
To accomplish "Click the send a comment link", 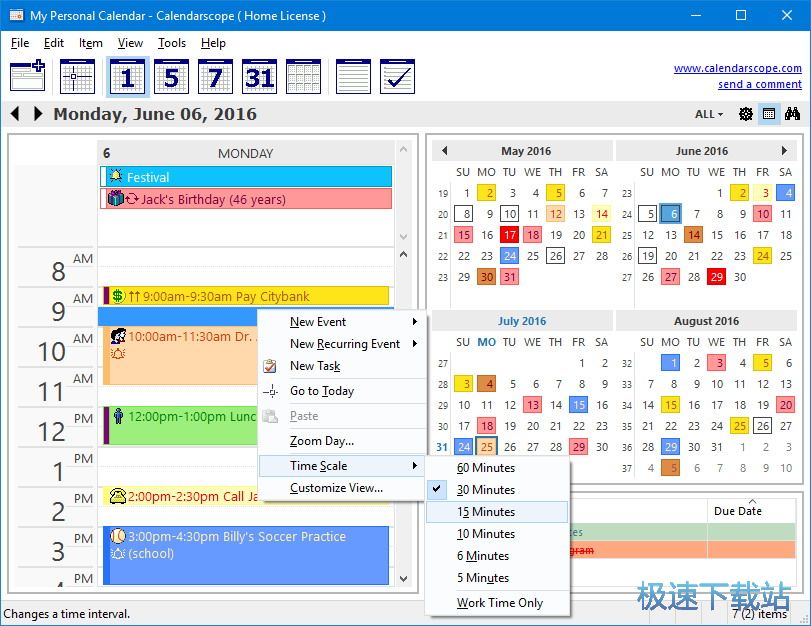I will (x=759, y=84).
